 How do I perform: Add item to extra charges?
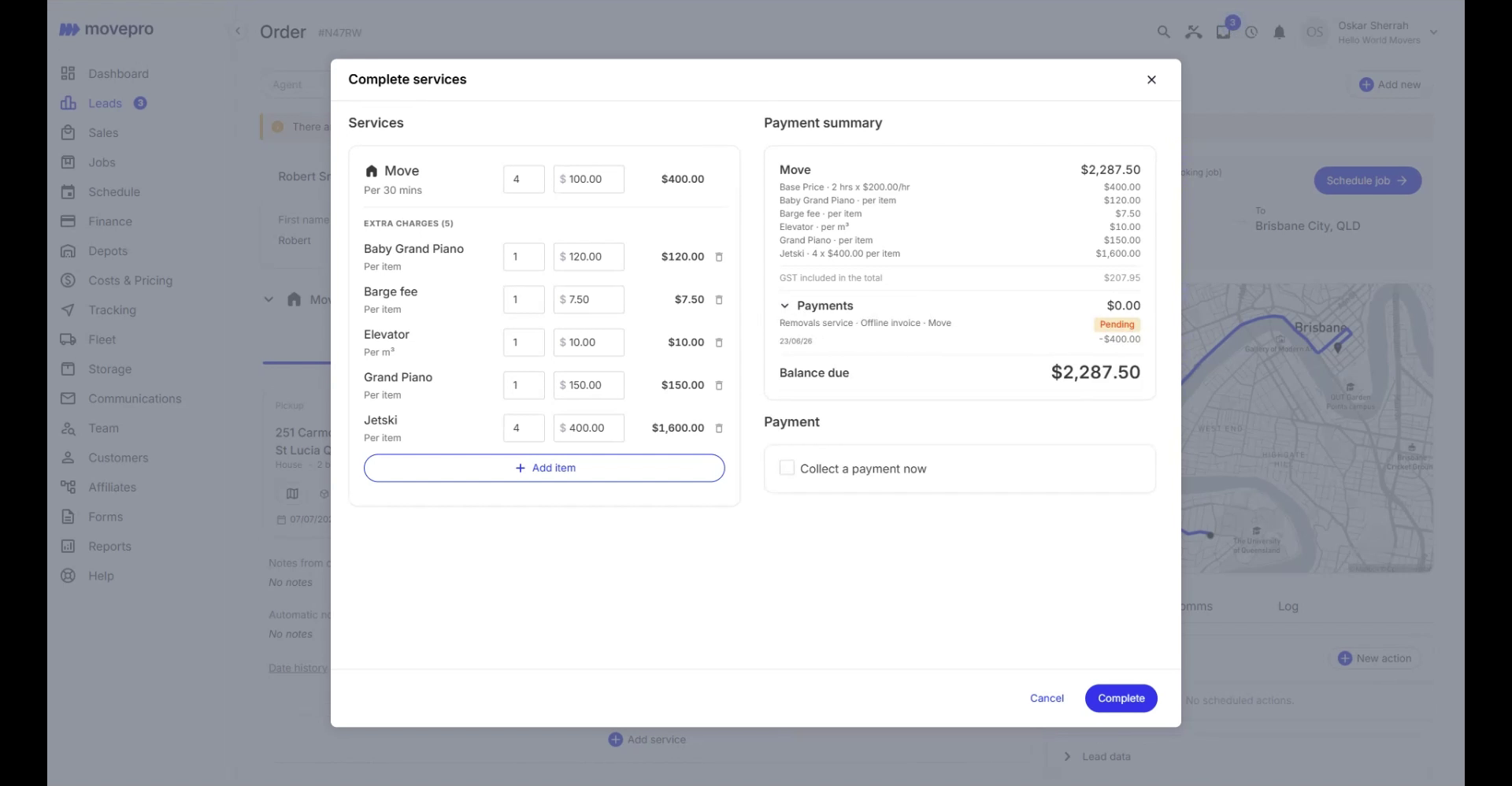544,468
